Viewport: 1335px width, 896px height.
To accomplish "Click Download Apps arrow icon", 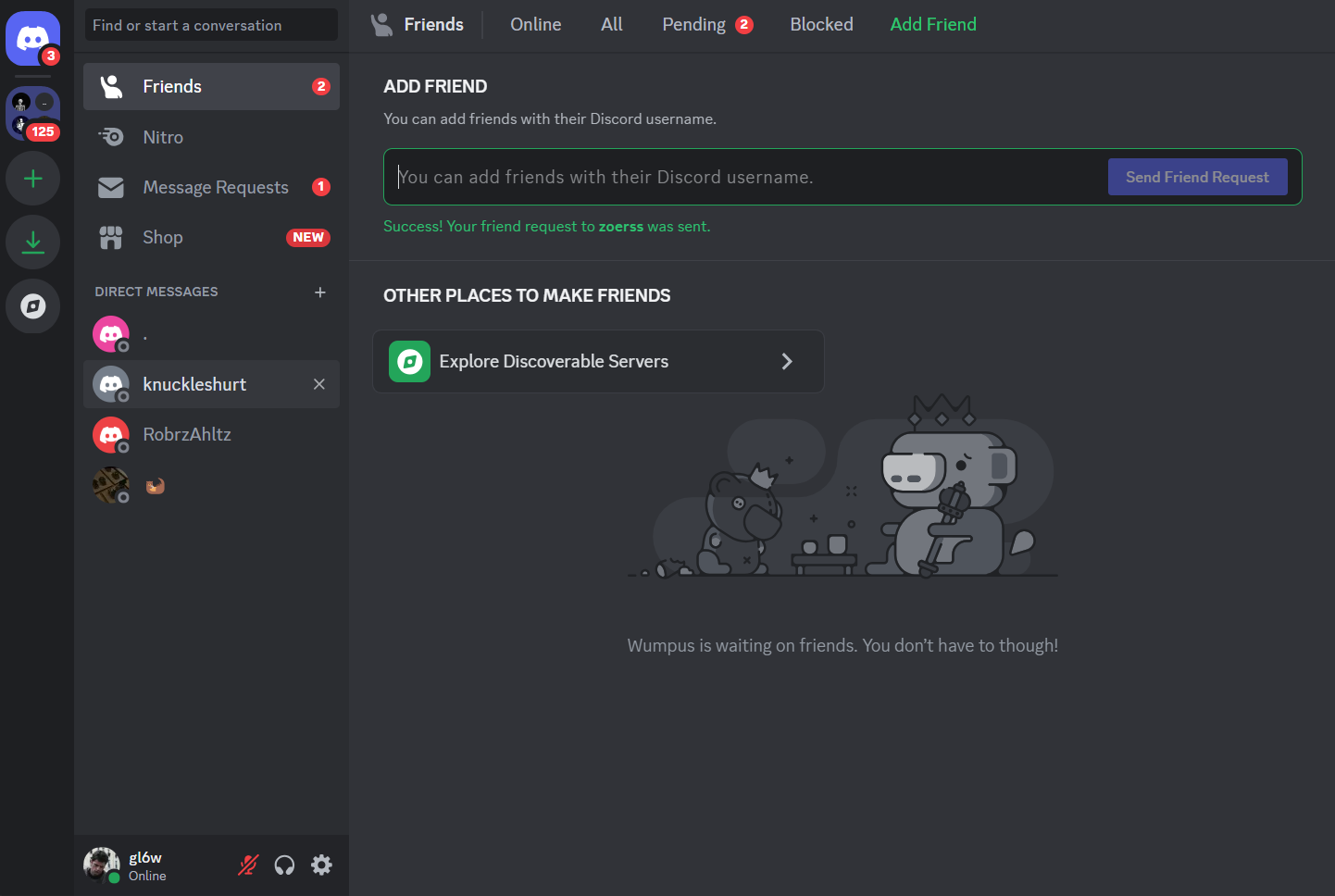I will 33,242.
